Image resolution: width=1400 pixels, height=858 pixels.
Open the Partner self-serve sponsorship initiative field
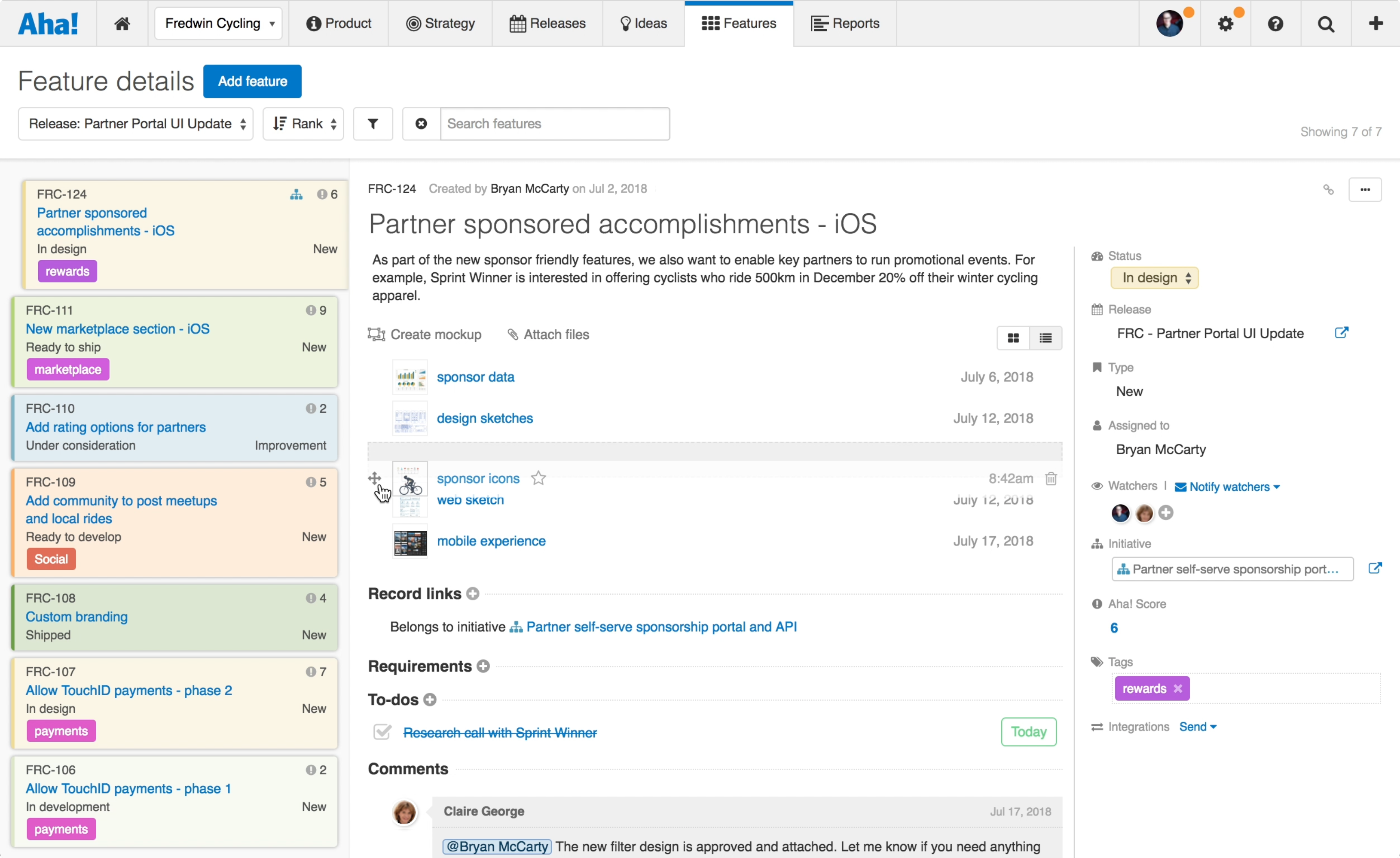pos(1232,569)
